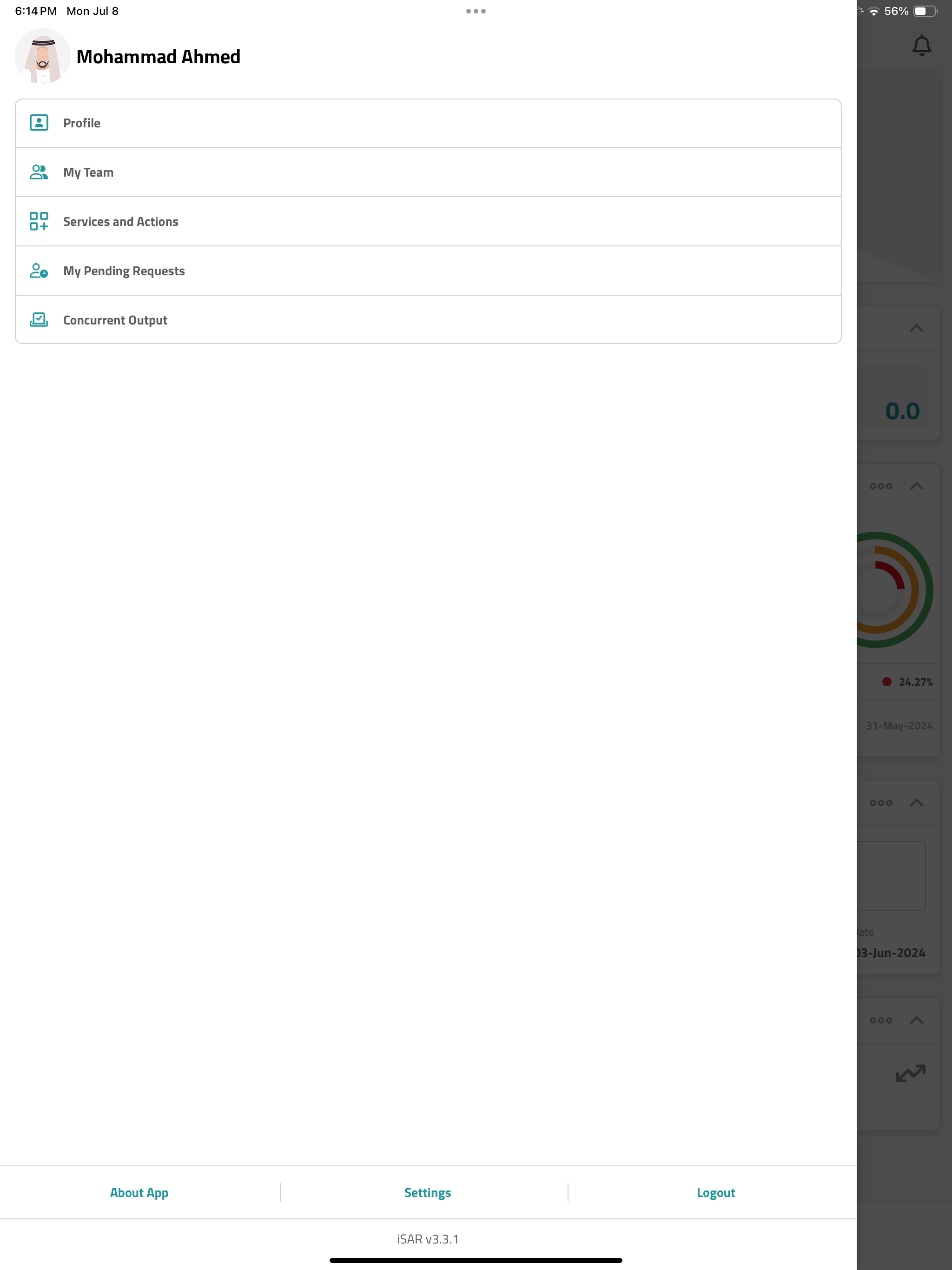Viewport: 952px width, 1270px height.
Task: Tap the donut chart rings
Action: 894,589
